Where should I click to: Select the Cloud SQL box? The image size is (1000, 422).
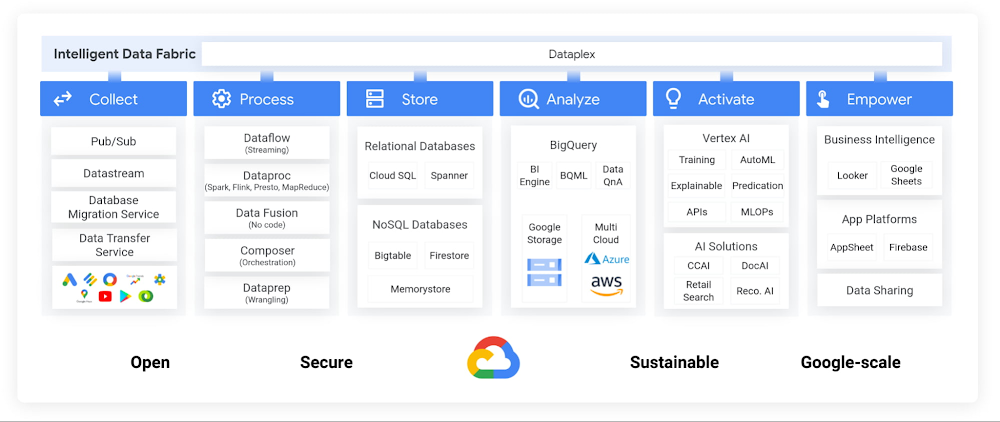(x=393, y=175)
